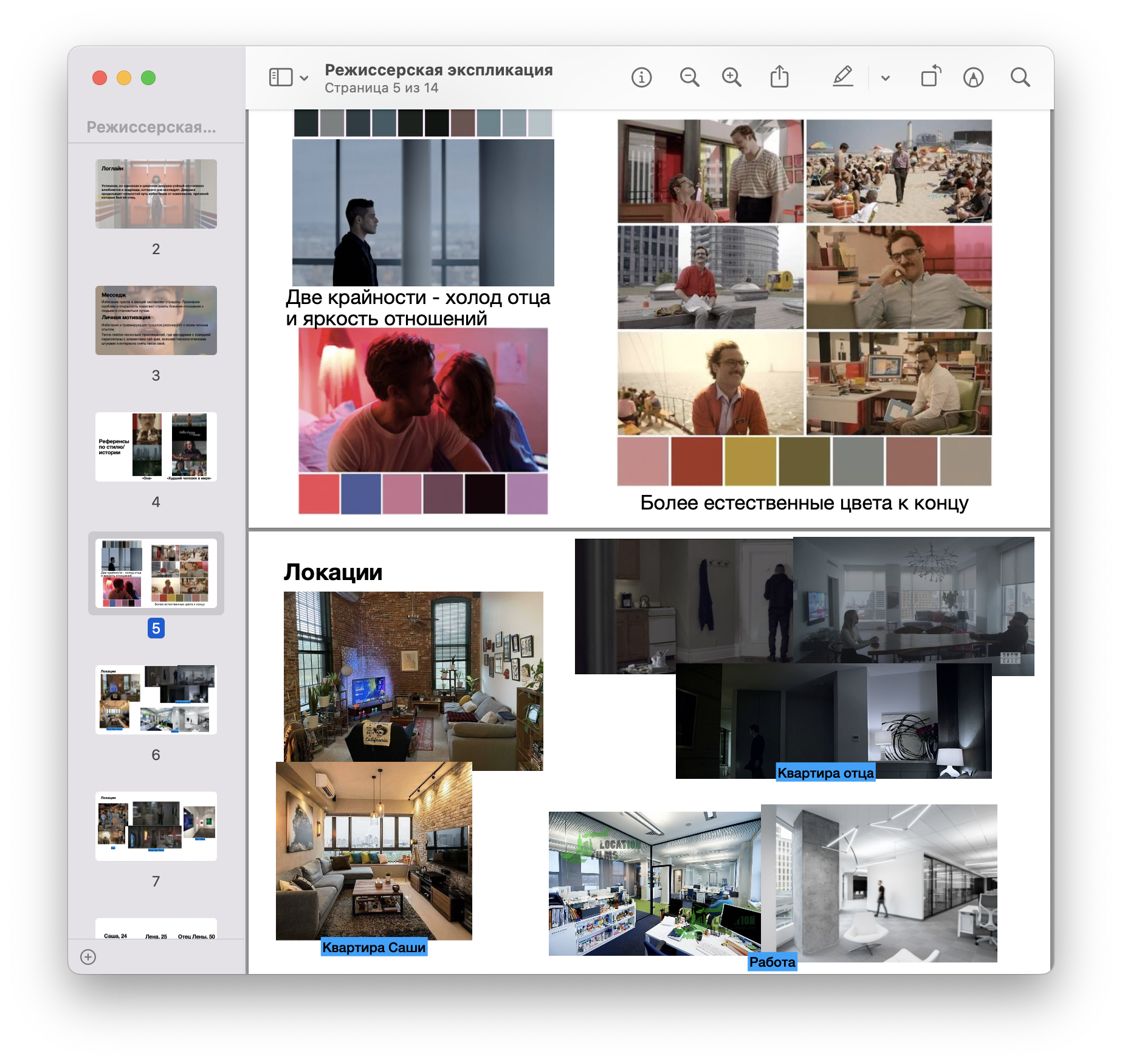Click the caption Более естественные цвета к концу
The height and width of the screenshot is (1064, 1122).
804,503
